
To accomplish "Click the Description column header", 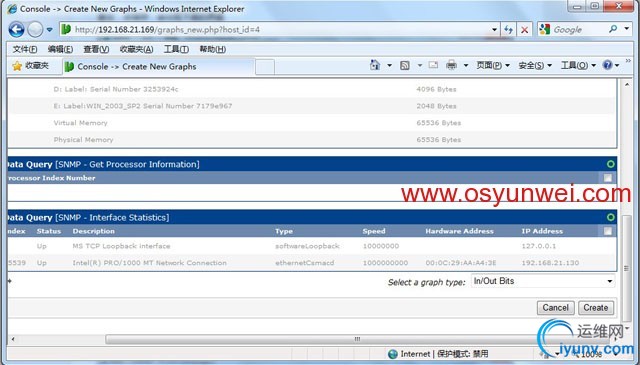I will coord(93,231).
